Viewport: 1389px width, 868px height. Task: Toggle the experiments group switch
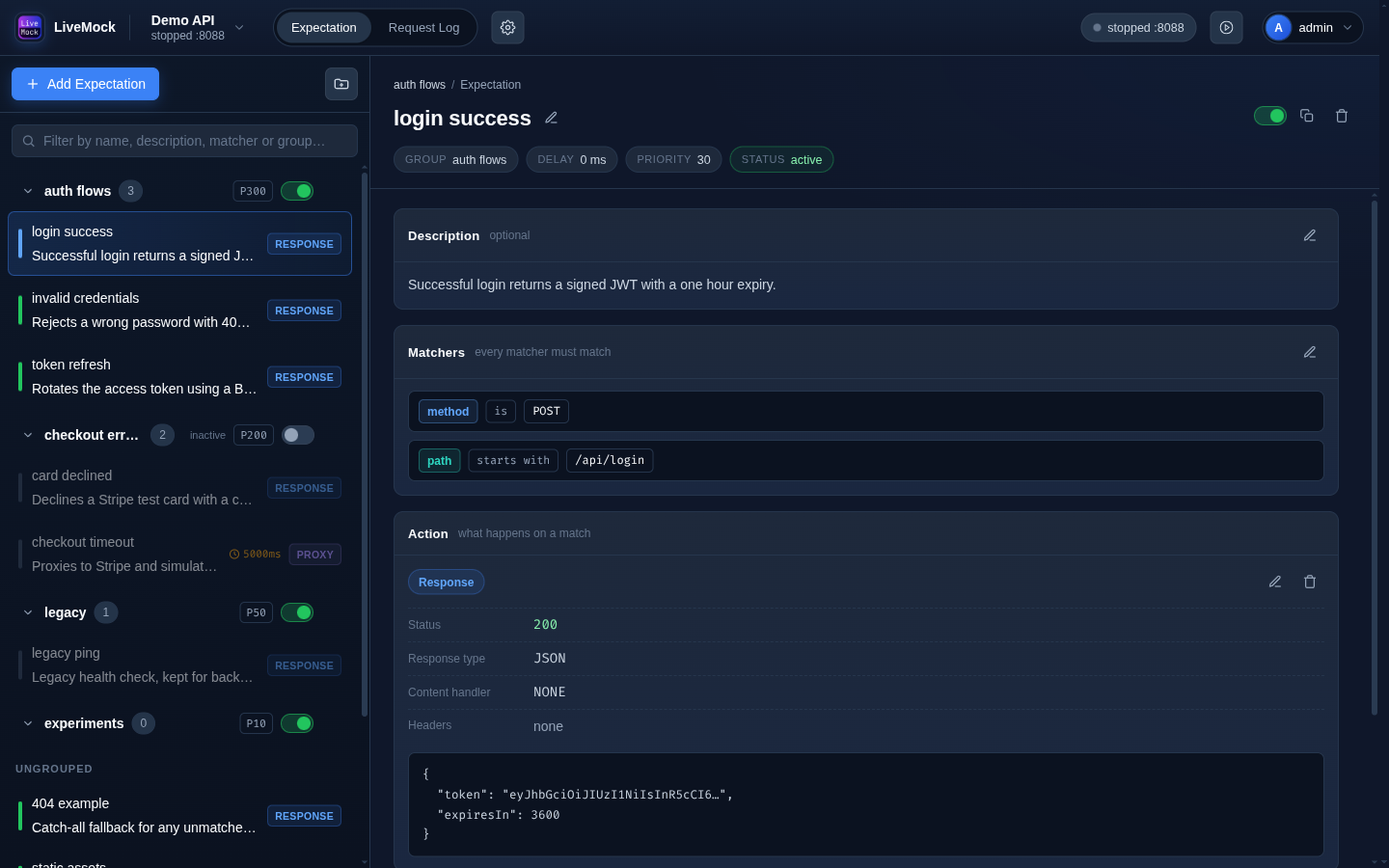pyautogui.click(x=297, y=723)
